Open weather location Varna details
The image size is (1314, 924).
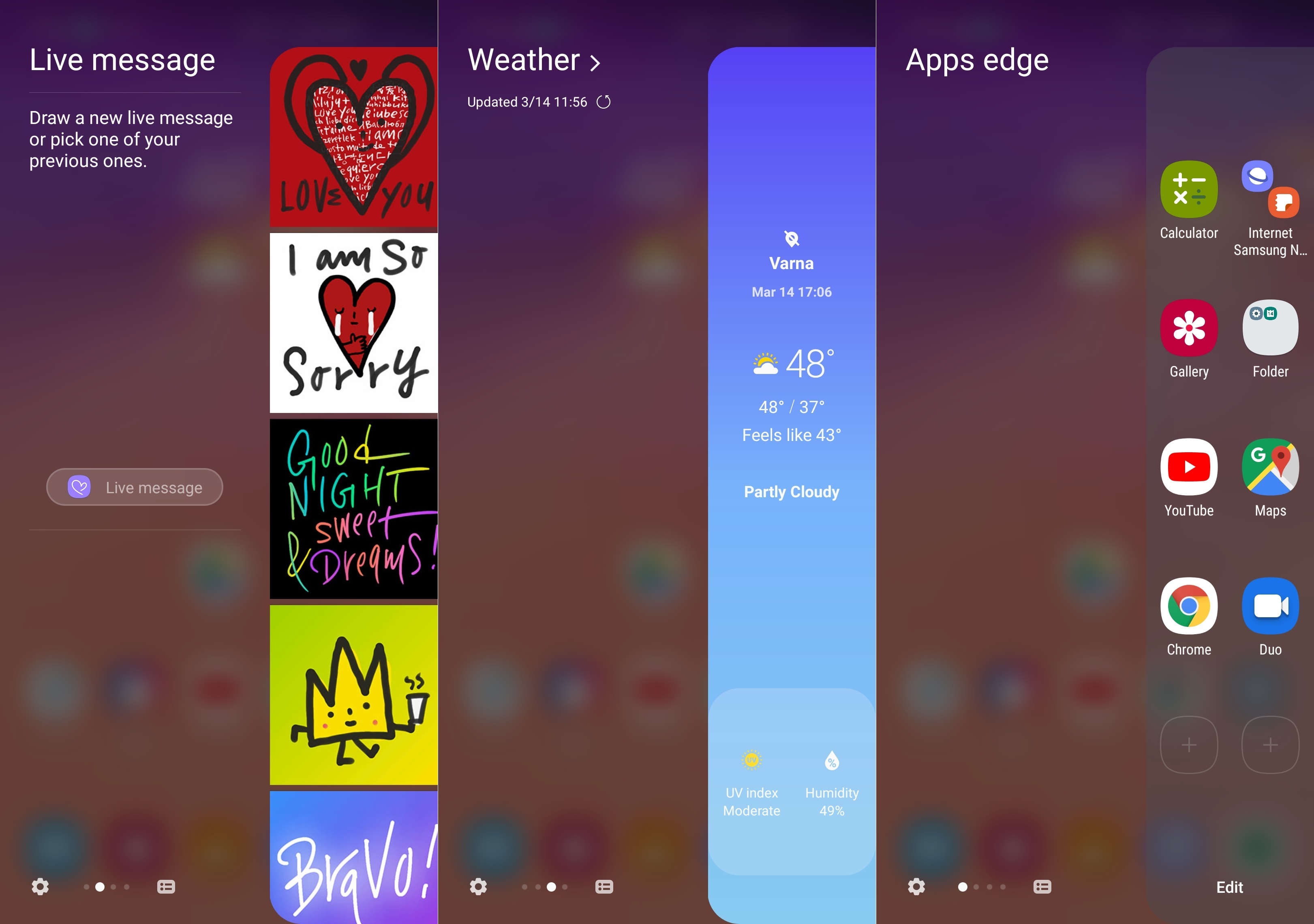pyautogui.click(x=792, y=263)
